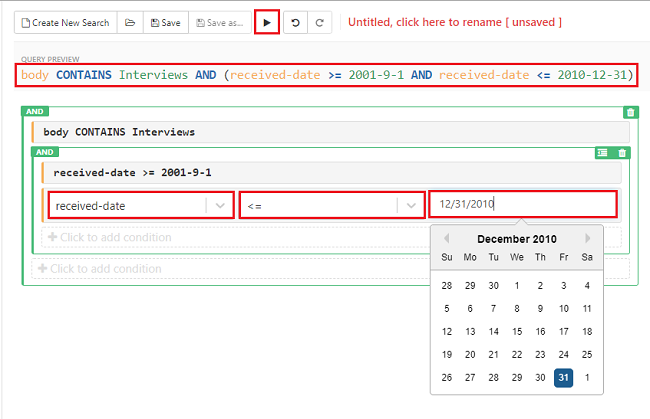Screen dimensions: 650x419
Task: Click the 12/31/2010 date input
Action: pos(523,204)
